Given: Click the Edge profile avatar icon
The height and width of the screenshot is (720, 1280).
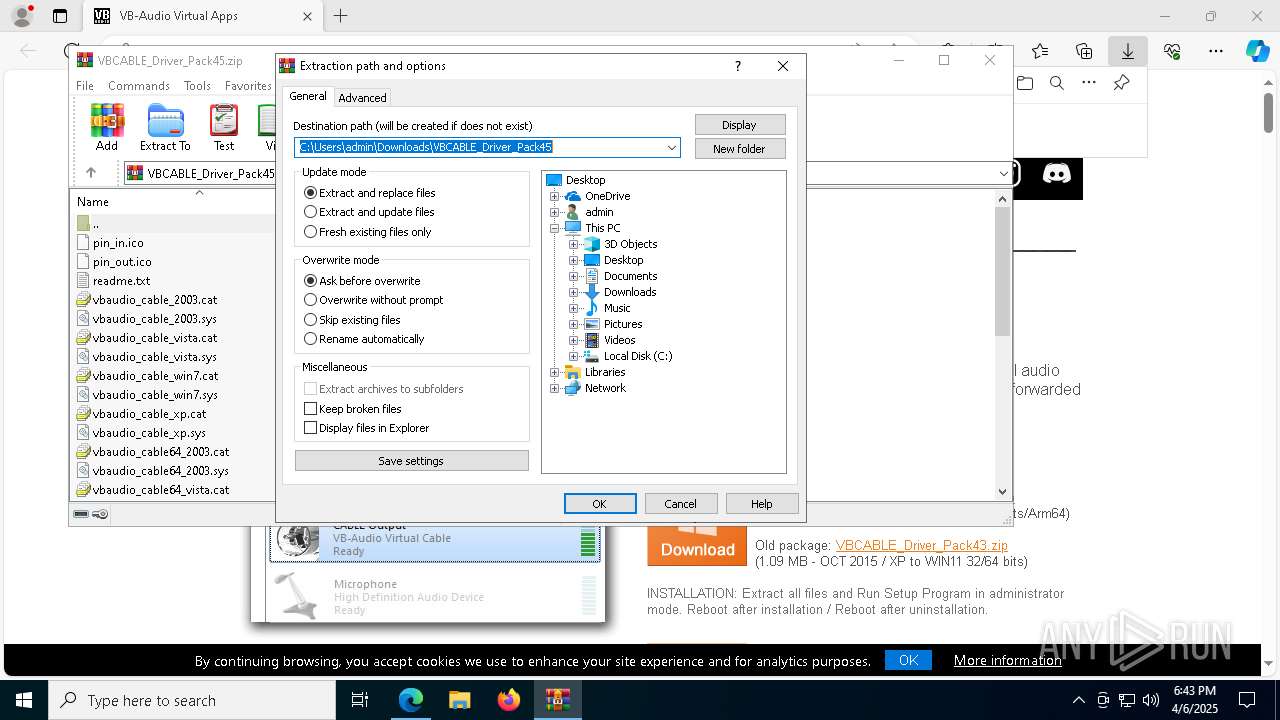Looking at the screenshot, I should click(22, 16).
